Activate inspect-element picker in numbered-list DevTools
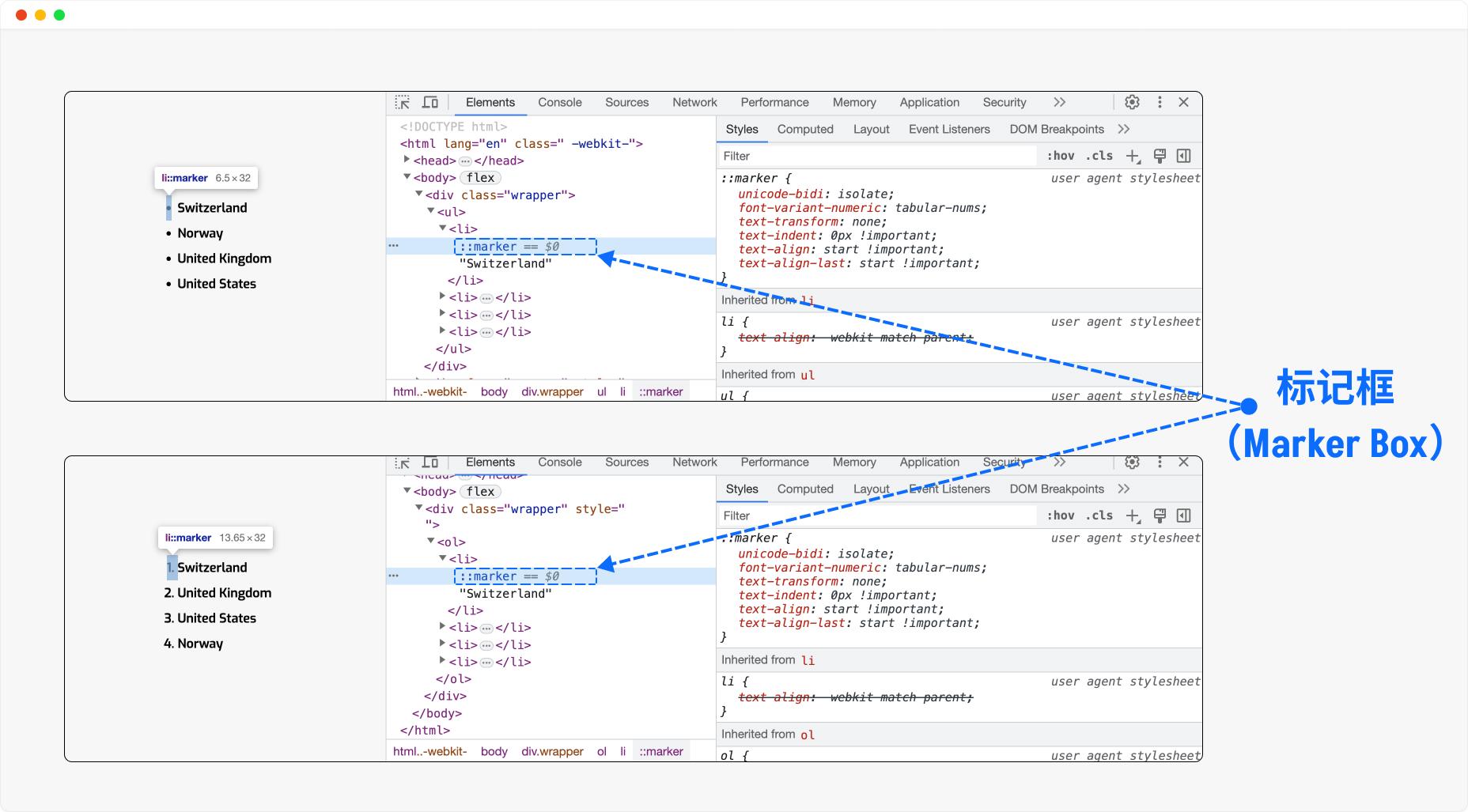This screenshot has width=1468, height=812. [x=403, y=463]
